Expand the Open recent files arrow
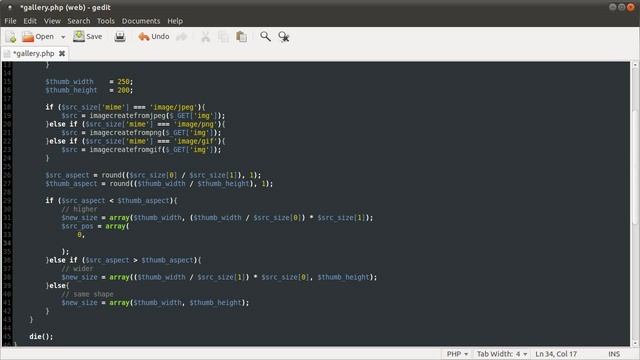The image size is (640, 360). [63, 37]
